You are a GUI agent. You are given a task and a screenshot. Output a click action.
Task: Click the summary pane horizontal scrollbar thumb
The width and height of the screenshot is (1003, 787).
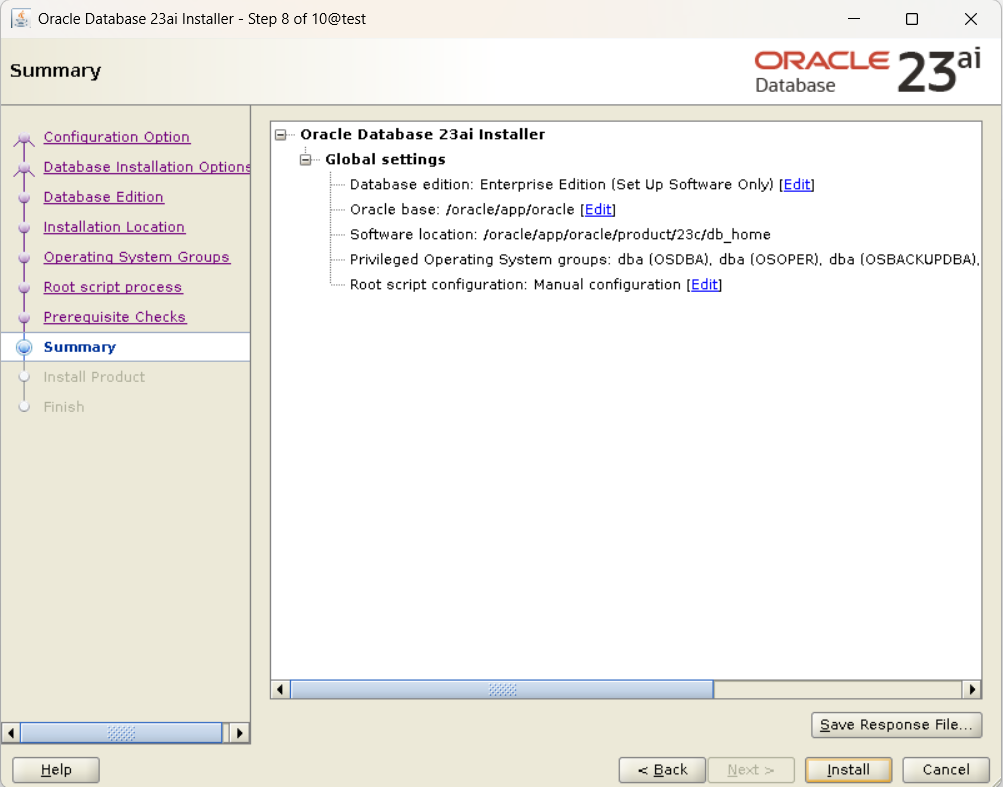tap(502, 690)
